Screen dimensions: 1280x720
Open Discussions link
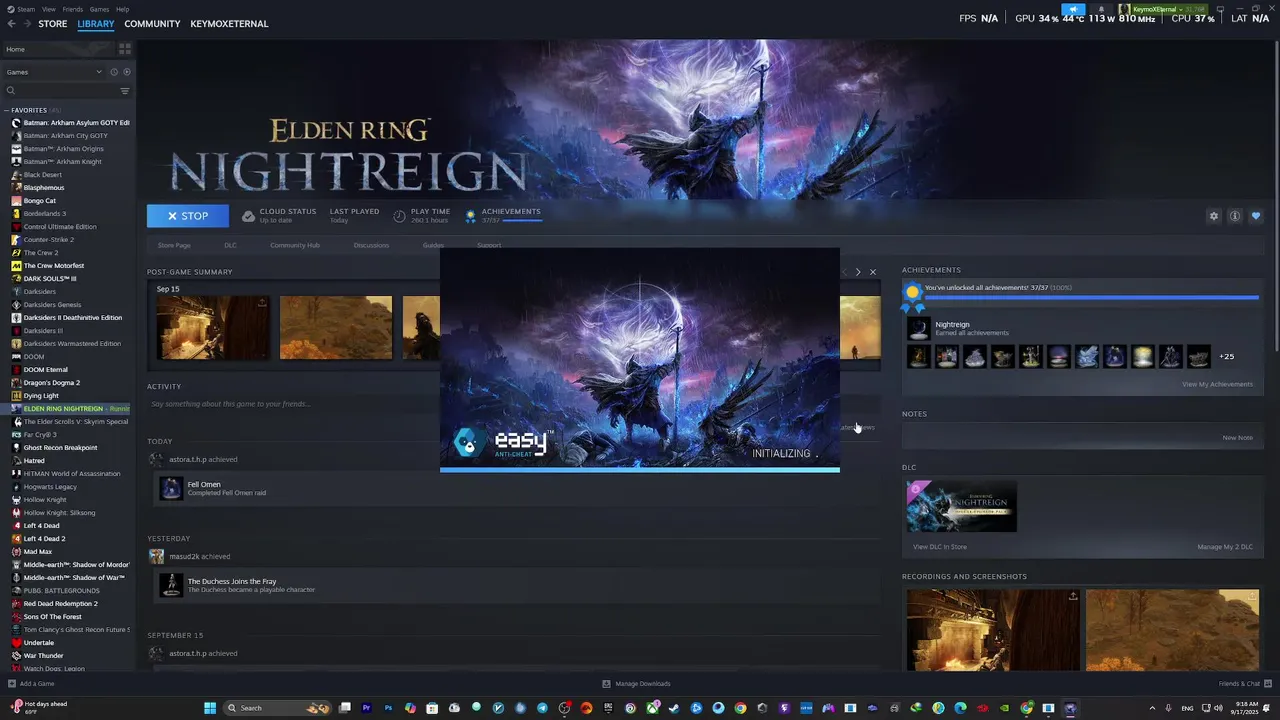pyautogui.click(x=371, y=245)
